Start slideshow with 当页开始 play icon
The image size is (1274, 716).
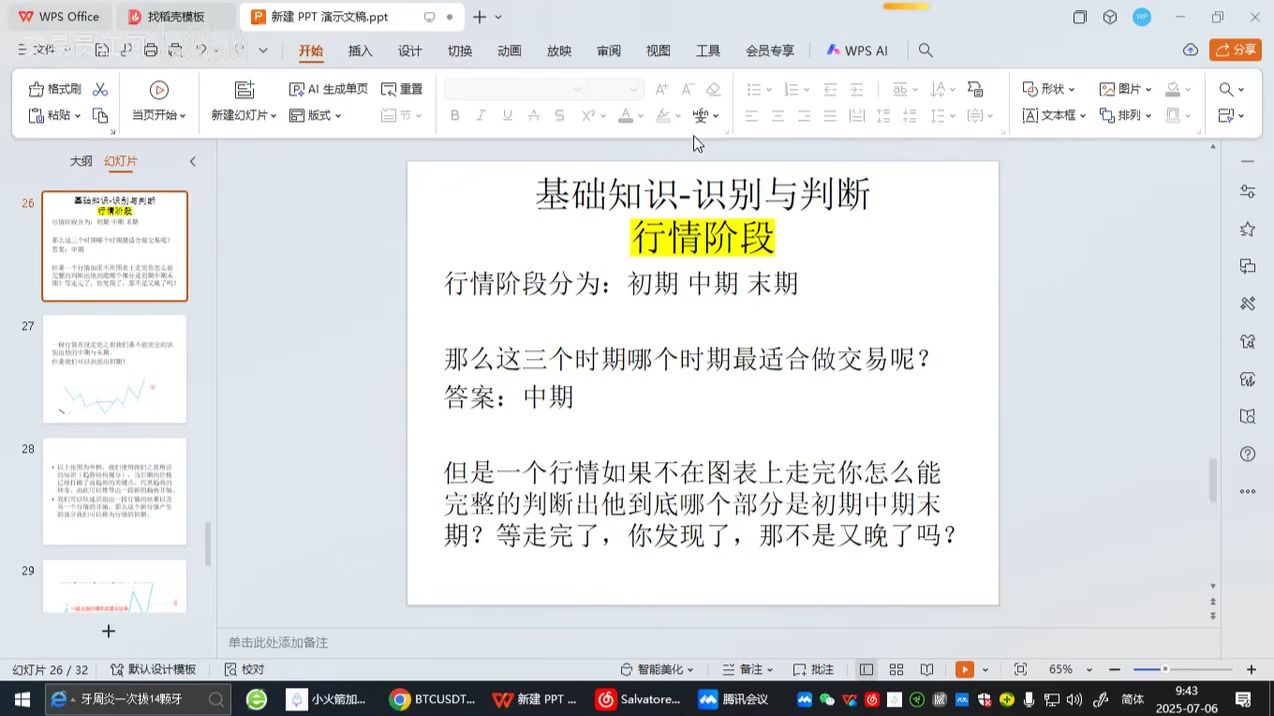point(159,90)
